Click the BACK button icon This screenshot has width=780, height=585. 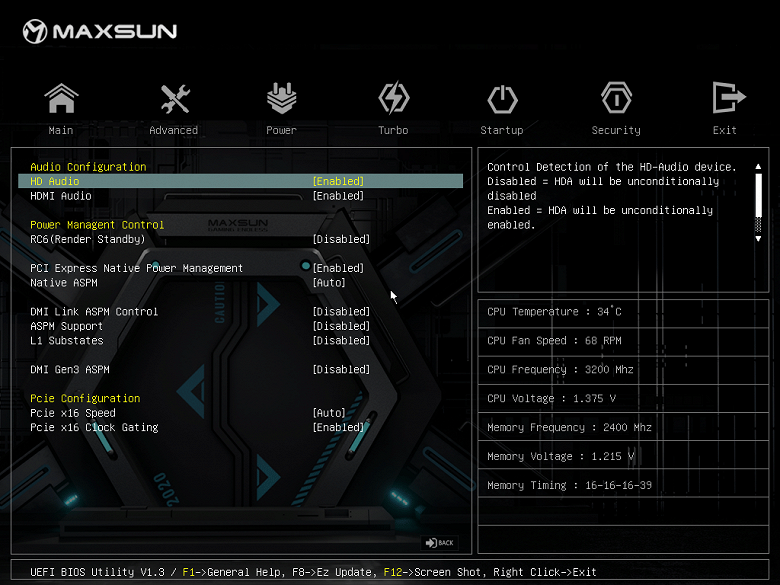click(x=440, y=543)
